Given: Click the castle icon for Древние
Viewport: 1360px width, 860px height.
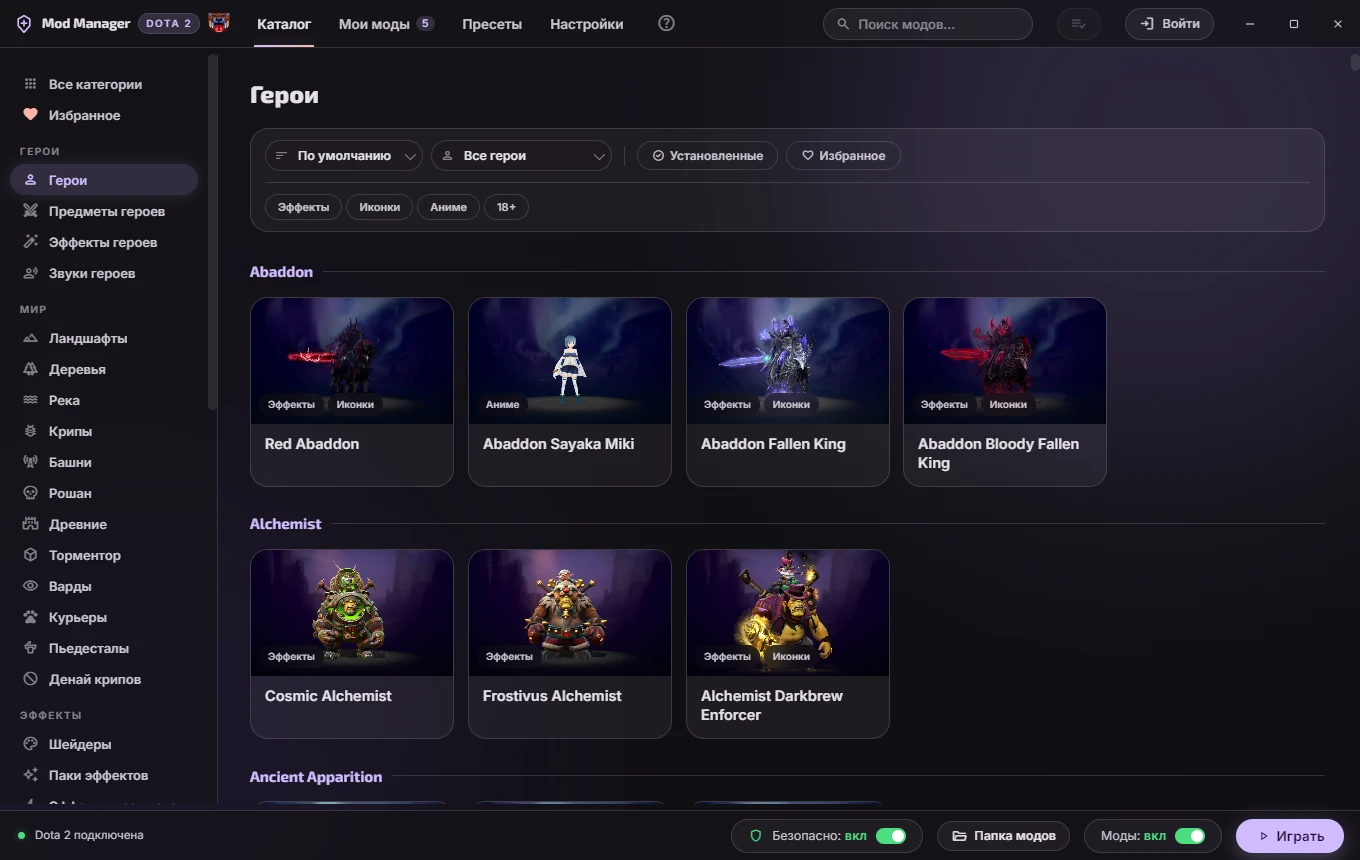Looking at the screenshot, I should coord(30,525).
